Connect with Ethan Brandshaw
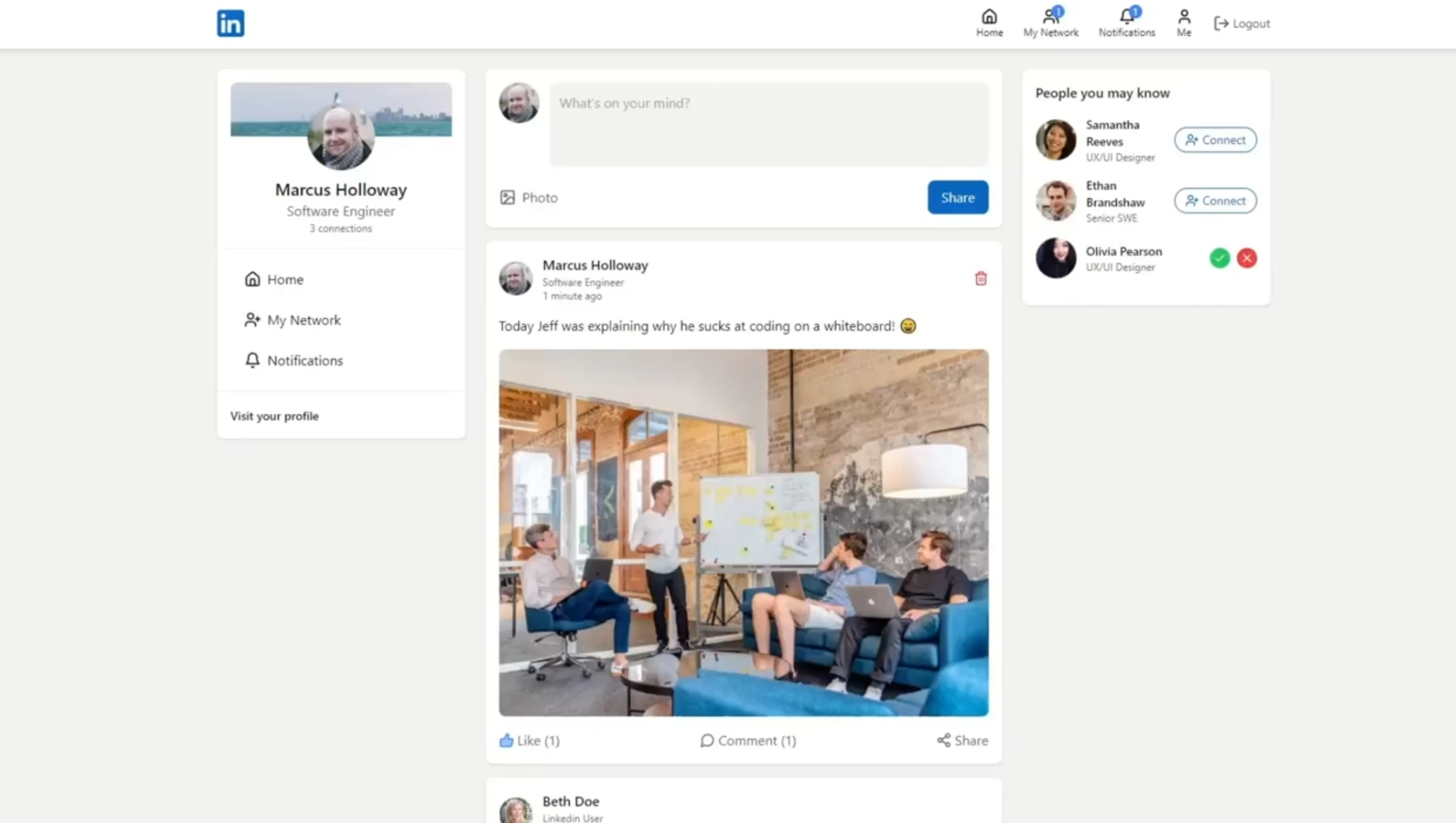 click(x=1214, y=201)
